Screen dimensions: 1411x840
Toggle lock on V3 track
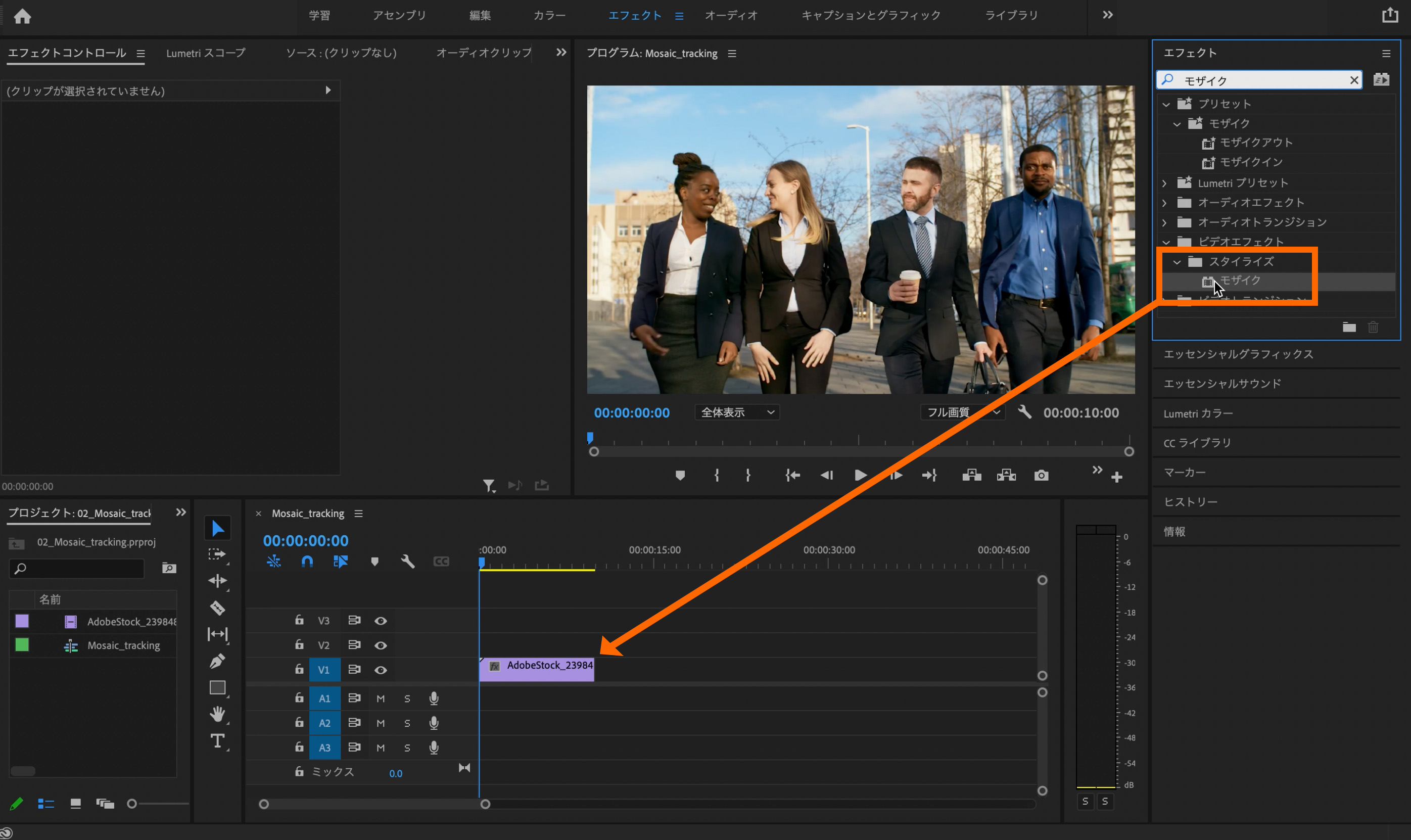coord(299,620)
